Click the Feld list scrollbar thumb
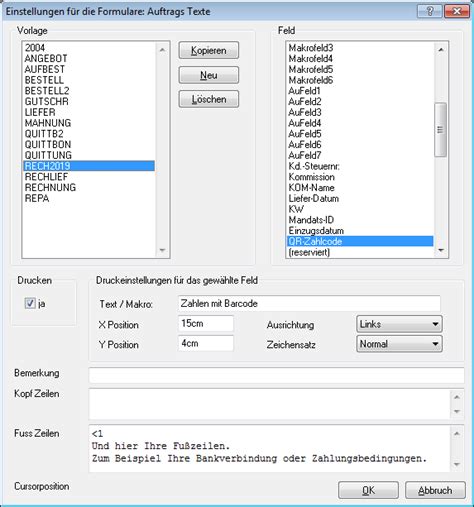This screenshot has height=507, width=474. (x=441, y=130)
